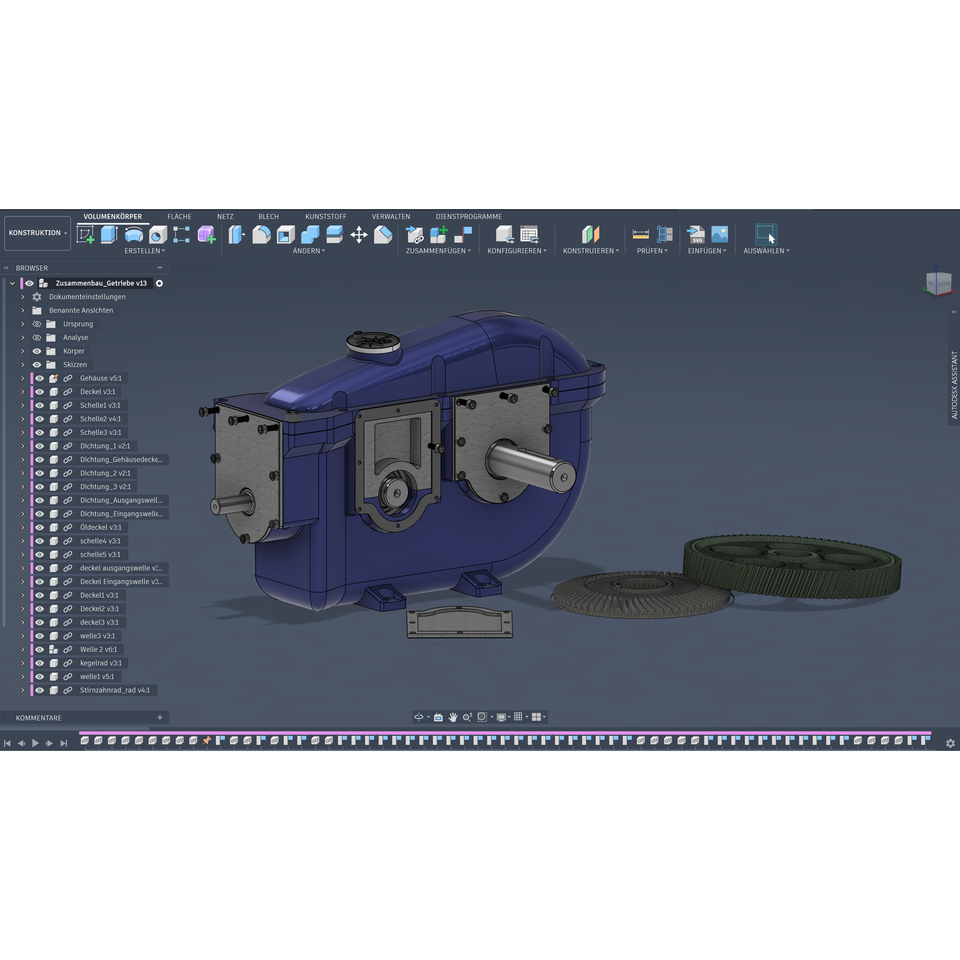Select the Shell tool
Viewport: 960px width, 960px height.
click(286, 234)
